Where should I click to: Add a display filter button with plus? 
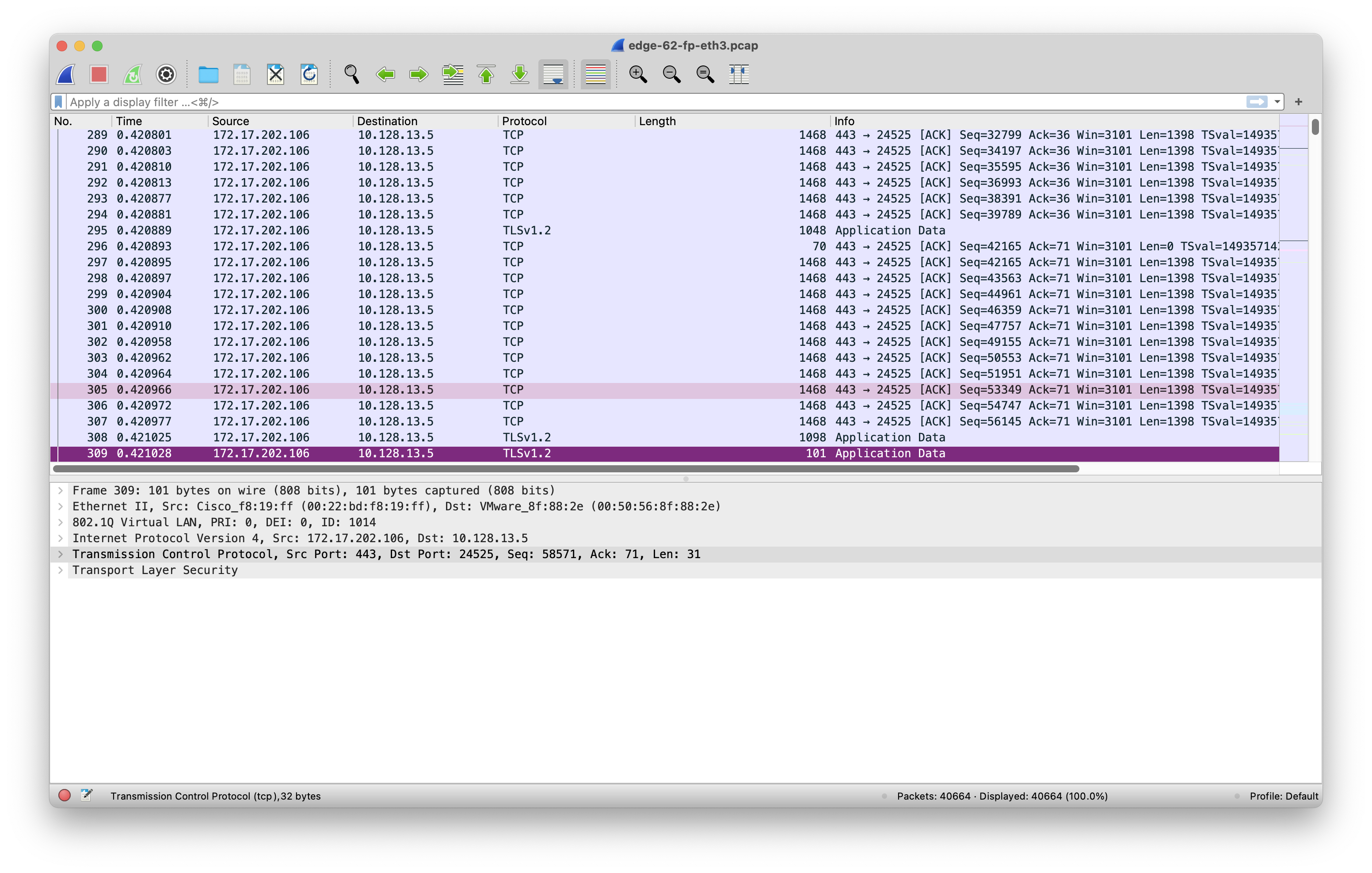pyautogui.click(x=1299, y=102)
